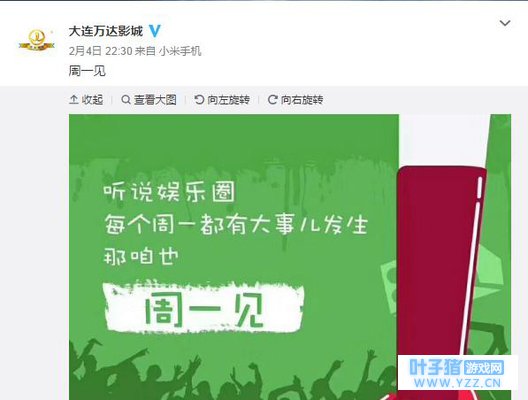Click the 周一见 post caption text
This screenshot has width=528, height=400.
[87, 71]
